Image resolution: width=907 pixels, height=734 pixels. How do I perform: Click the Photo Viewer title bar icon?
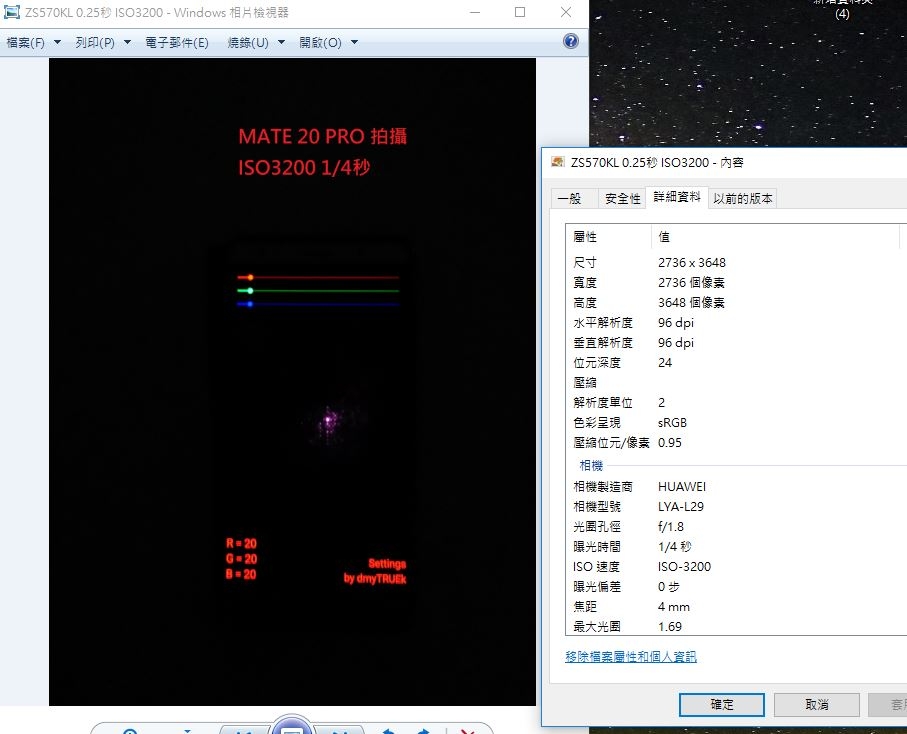click(x=12, y=12)
